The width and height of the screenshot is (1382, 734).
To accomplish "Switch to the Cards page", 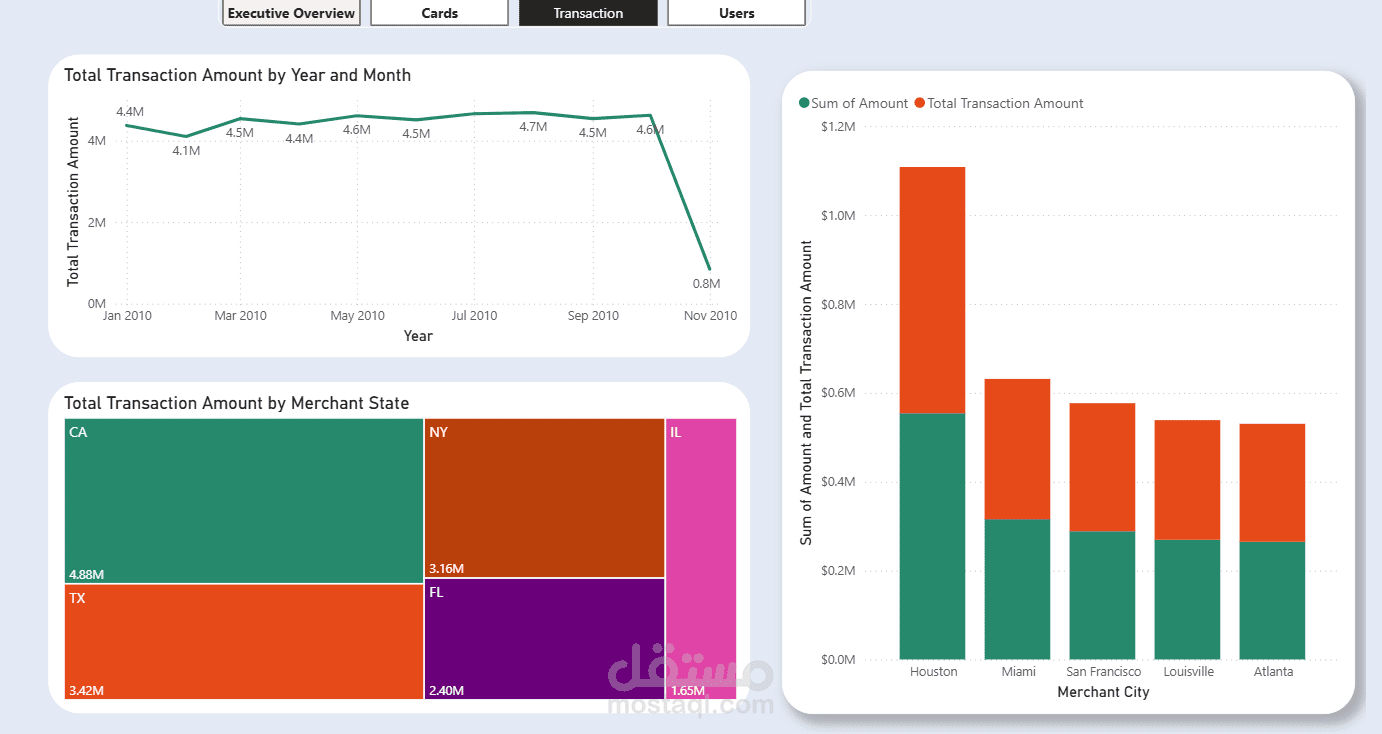I will pyautogui.click(x=439, y=13).
